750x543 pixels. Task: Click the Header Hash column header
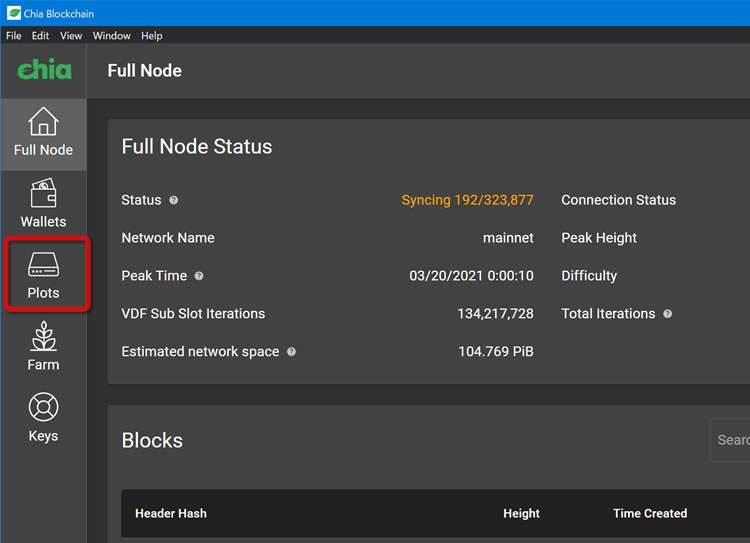tap(171, 513)
